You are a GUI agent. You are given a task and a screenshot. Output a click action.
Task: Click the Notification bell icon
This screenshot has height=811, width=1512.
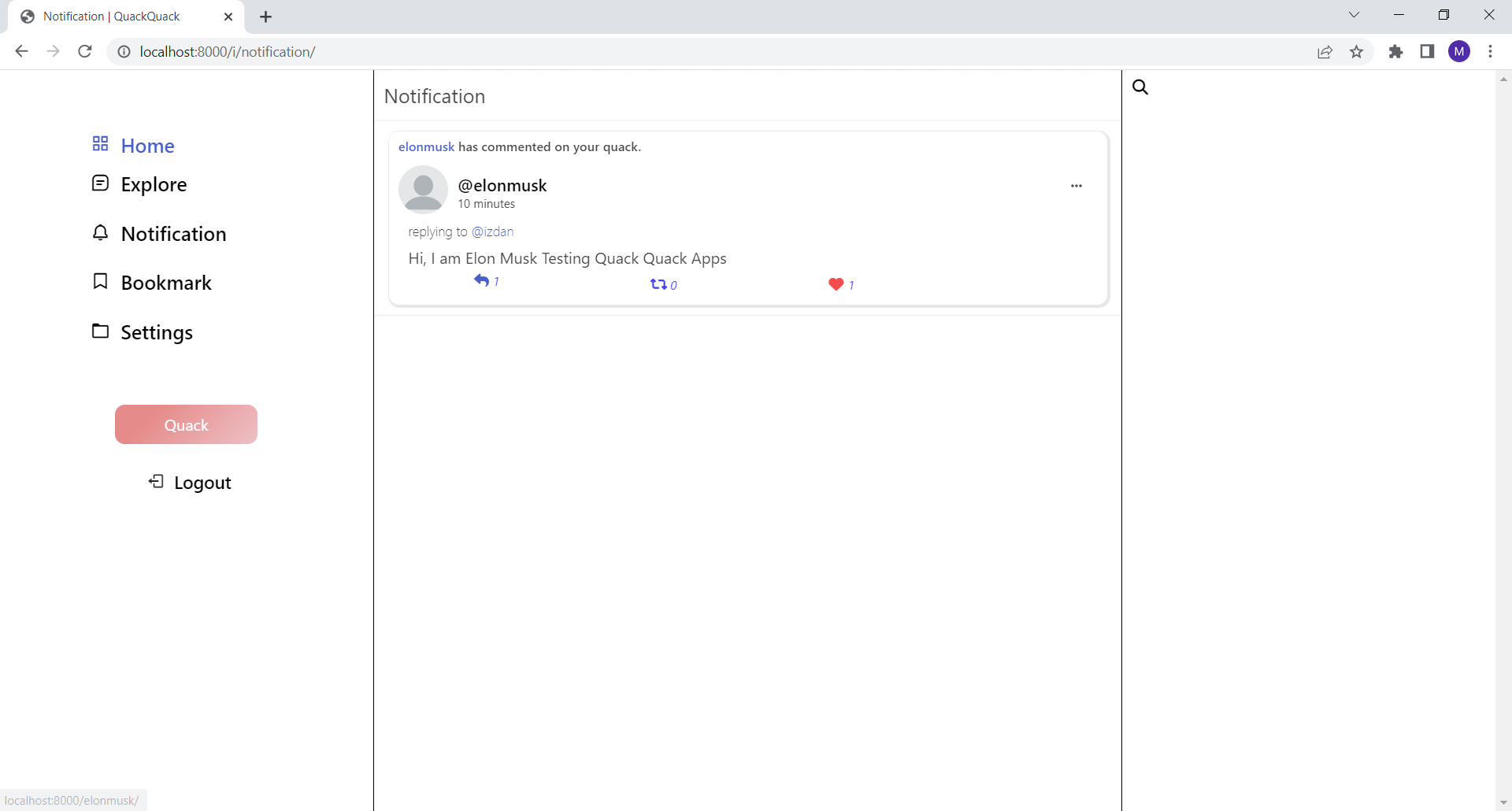(x=99, y=232)
